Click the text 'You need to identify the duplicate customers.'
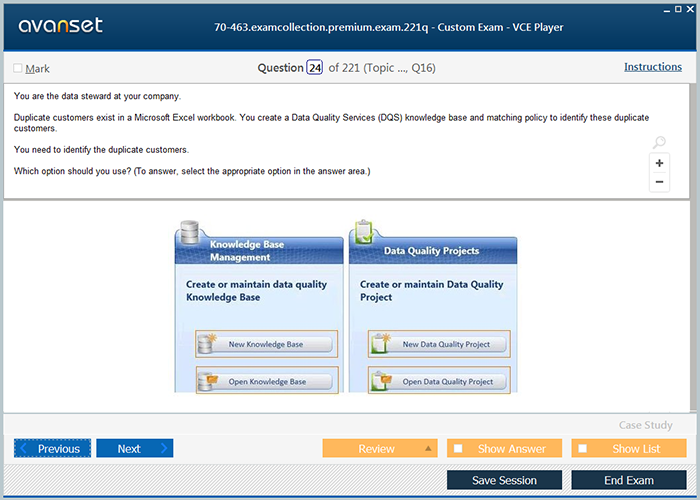The width and height of the screenshot is (700, 500). [x=101, y=150]
